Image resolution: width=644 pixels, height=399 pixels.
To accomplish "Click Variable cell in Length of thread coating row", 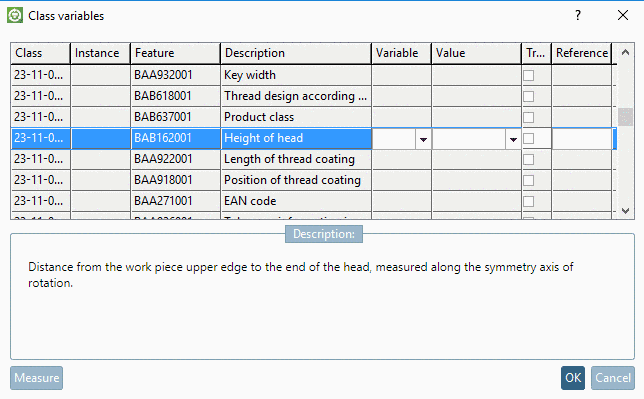I will 401,159.
